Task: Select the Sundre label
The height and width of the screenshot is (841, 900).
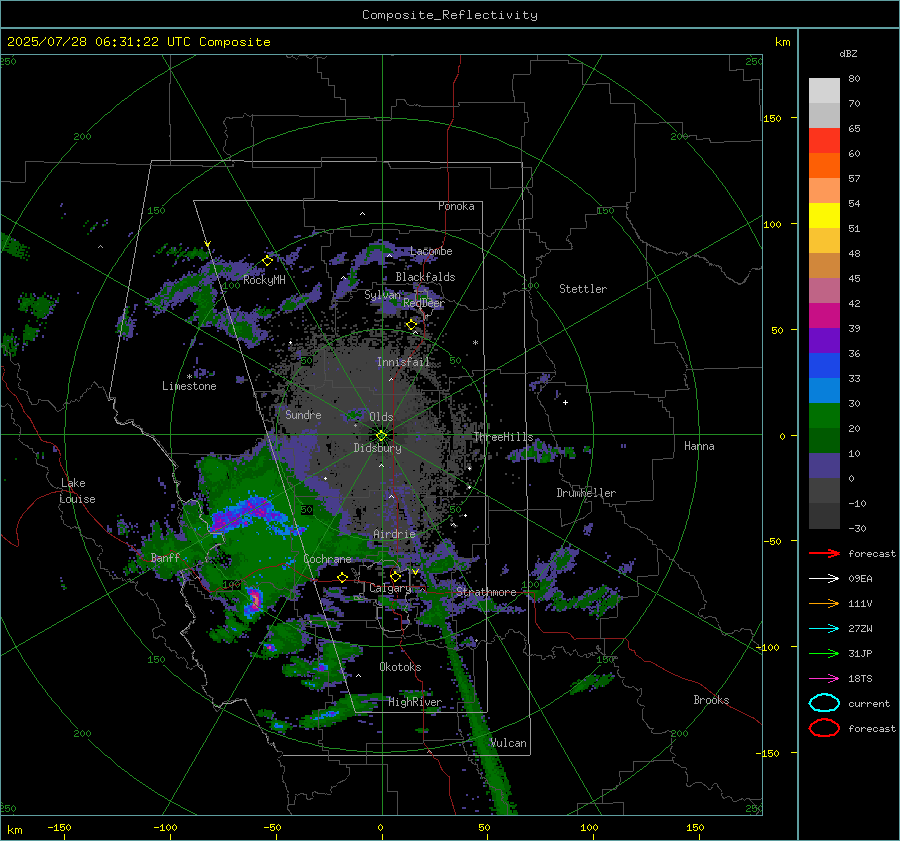Action: click(303, 414)
